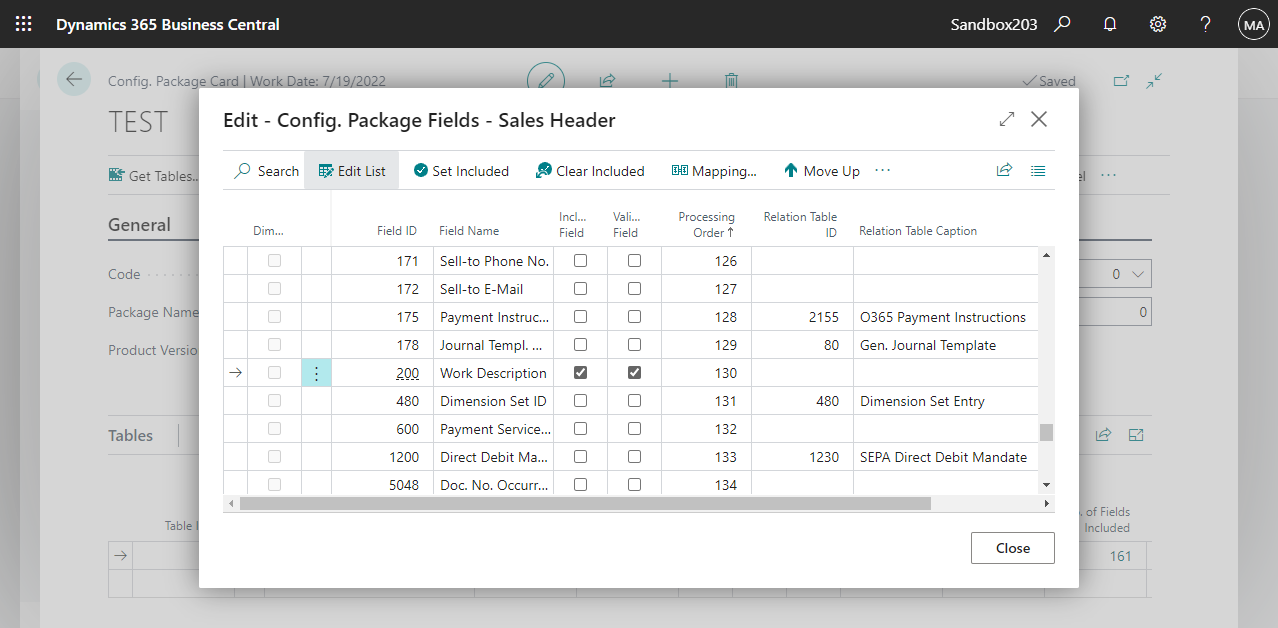
Task: Click the search magnifier in top bar
Action: point(1062,24)
